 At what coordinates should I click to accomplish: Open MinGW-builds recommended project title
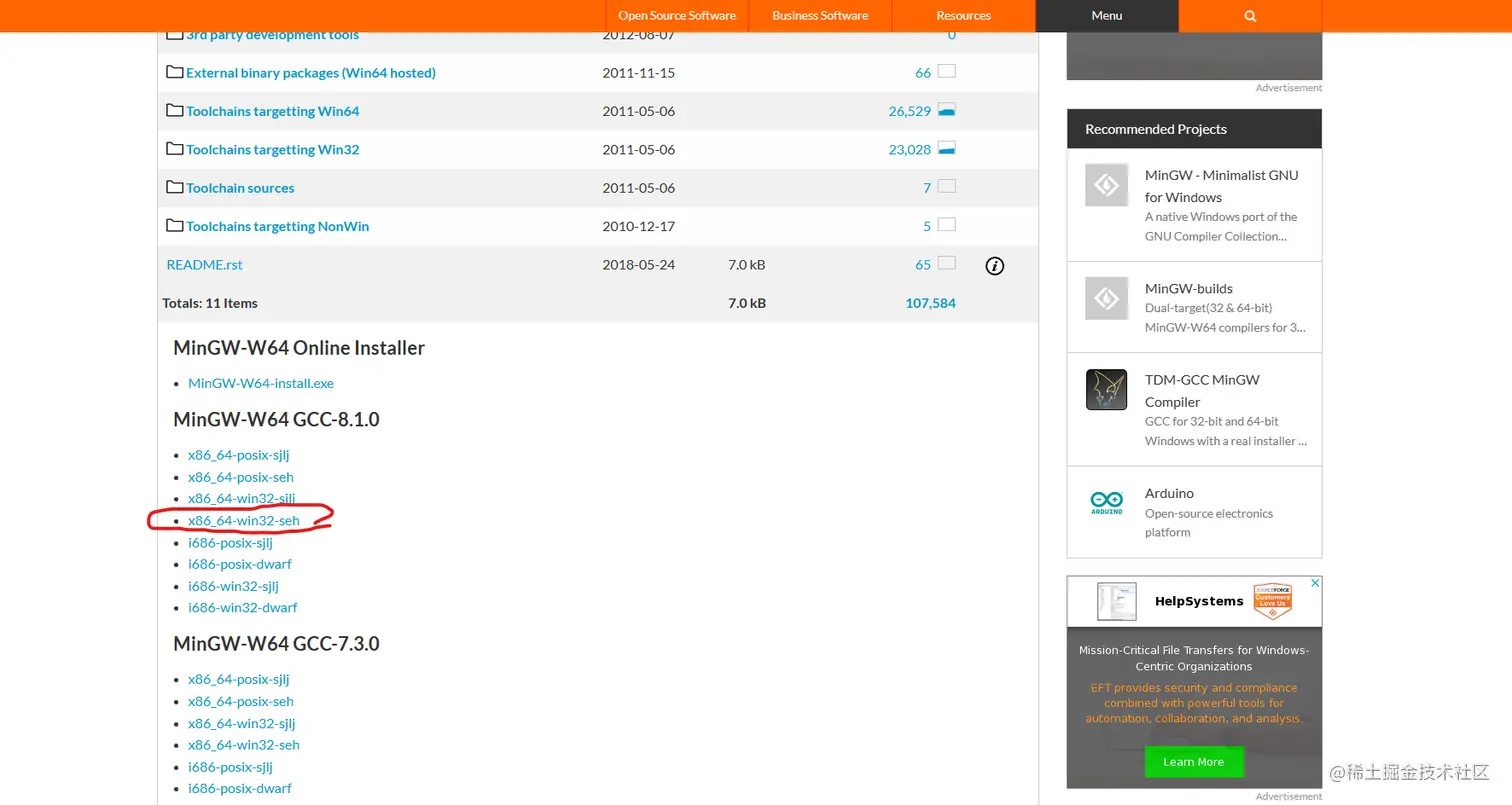(1189, 288)
